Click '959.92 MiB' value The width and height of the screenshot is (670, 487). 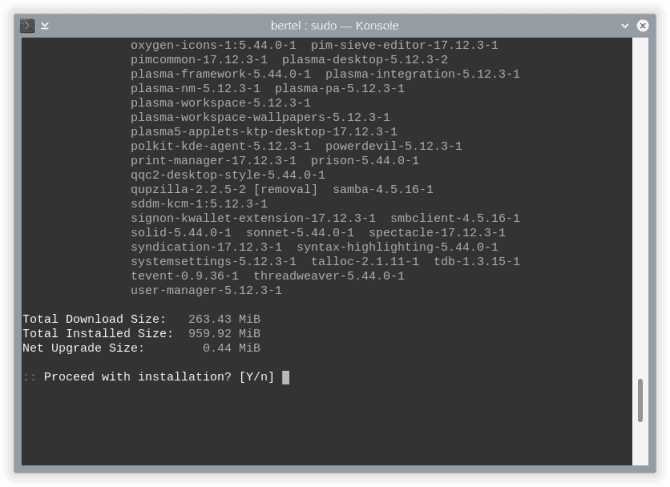coord(224,334)
